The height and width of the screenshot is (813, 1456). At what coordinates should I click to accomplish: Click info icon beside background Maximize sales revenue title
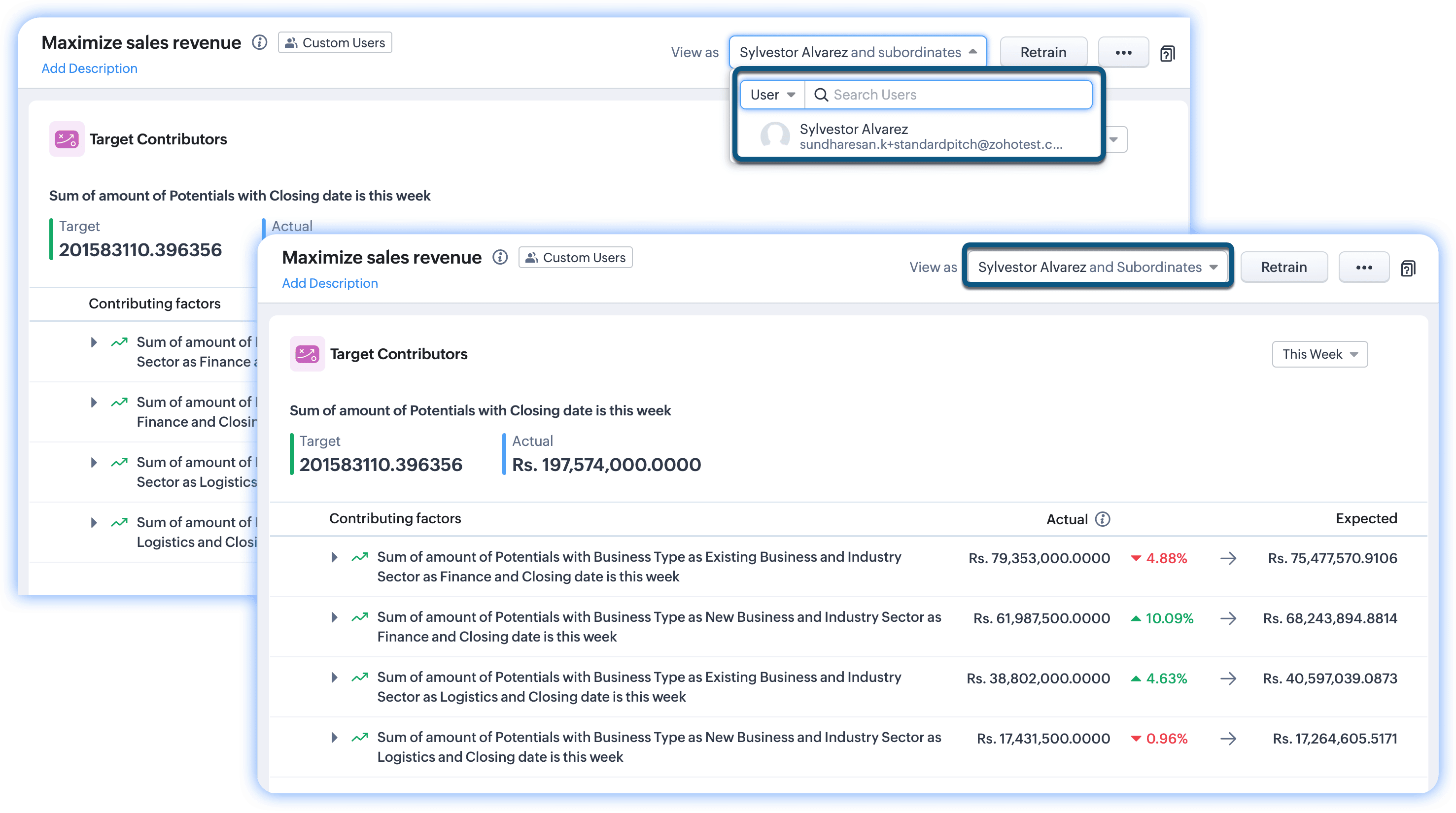click(x=259, y=42)
